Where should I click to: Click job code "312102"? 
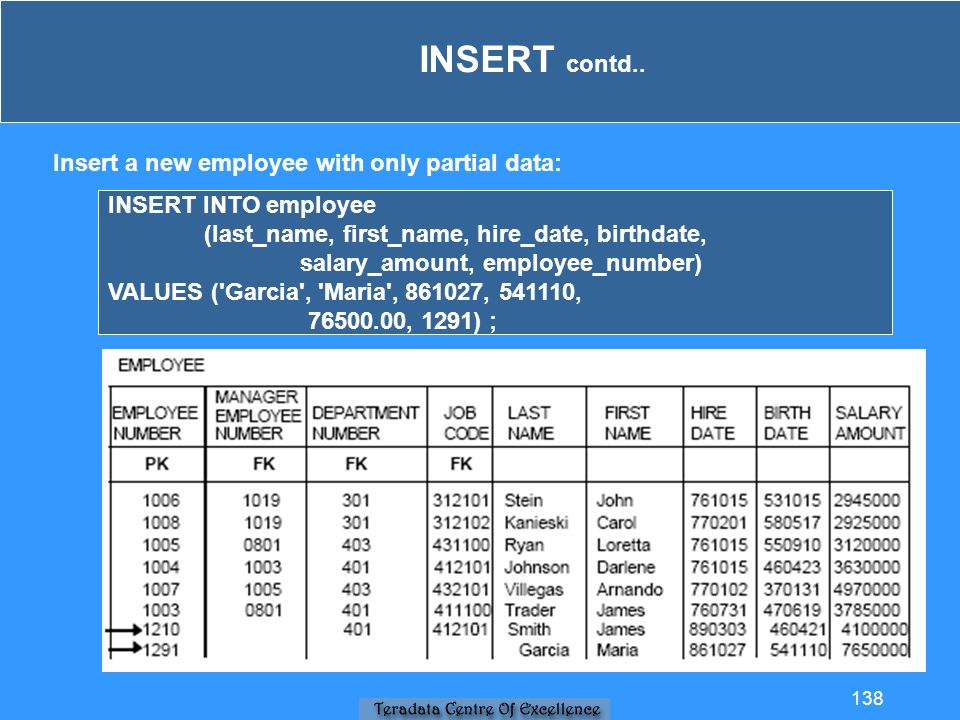click(x=461, y=522)
